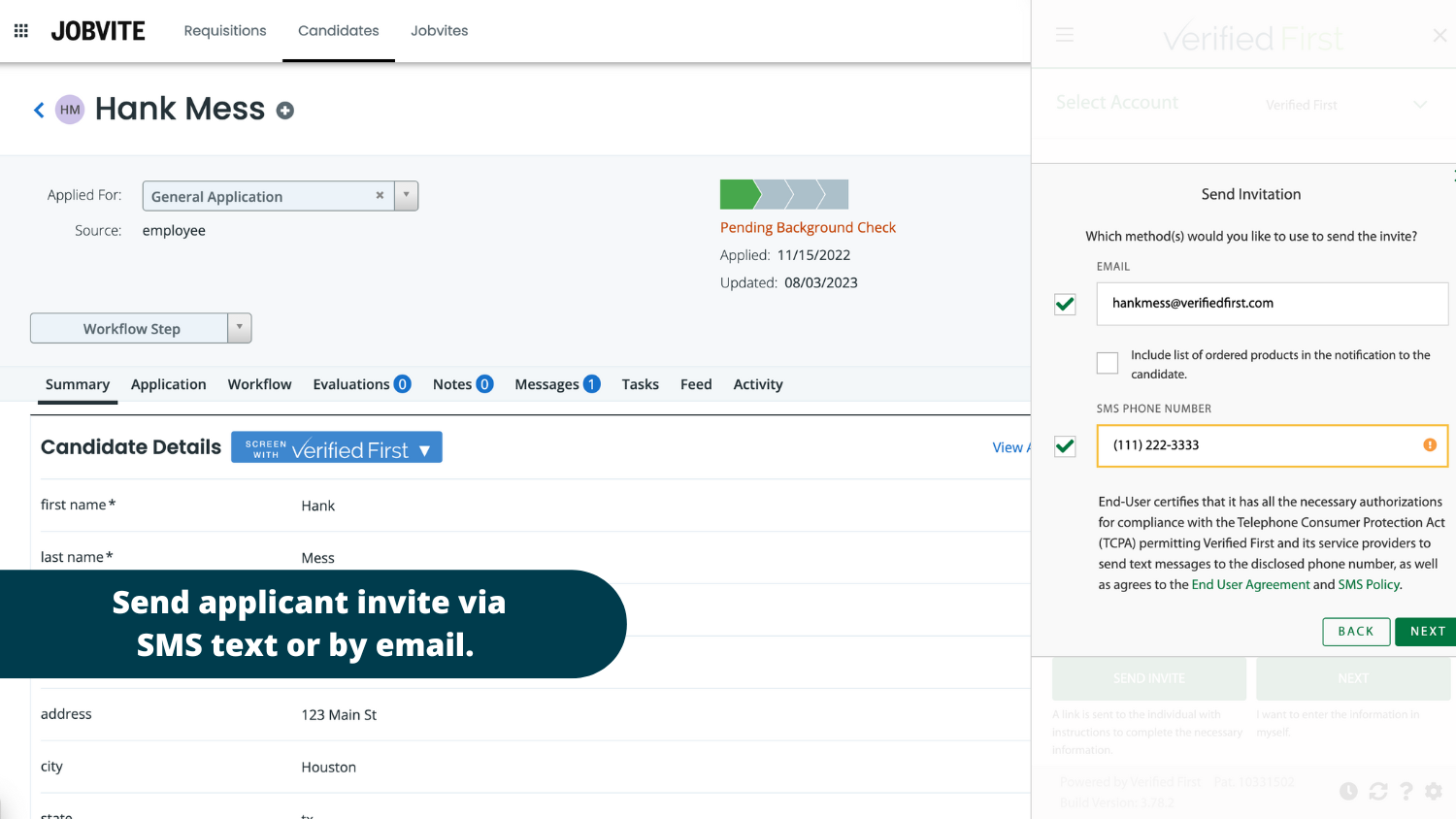Click the application stage progress bar

783,195
